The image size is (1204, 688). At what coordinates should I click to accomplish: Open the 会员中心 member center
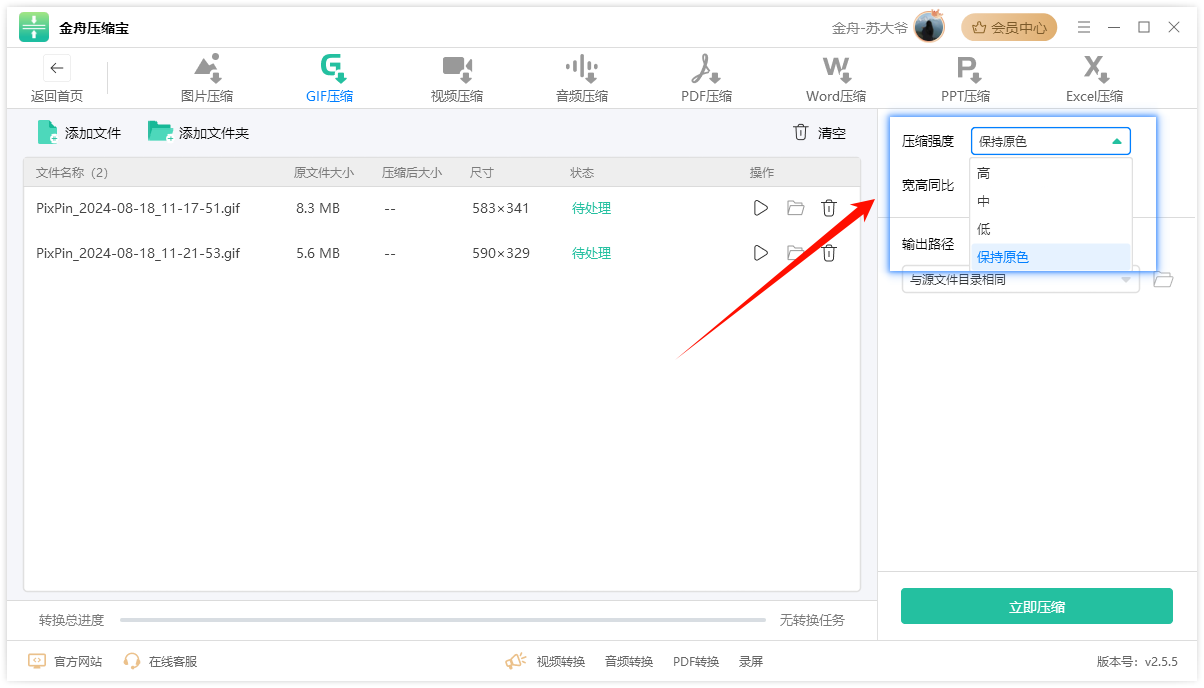tap(1009, 28)
